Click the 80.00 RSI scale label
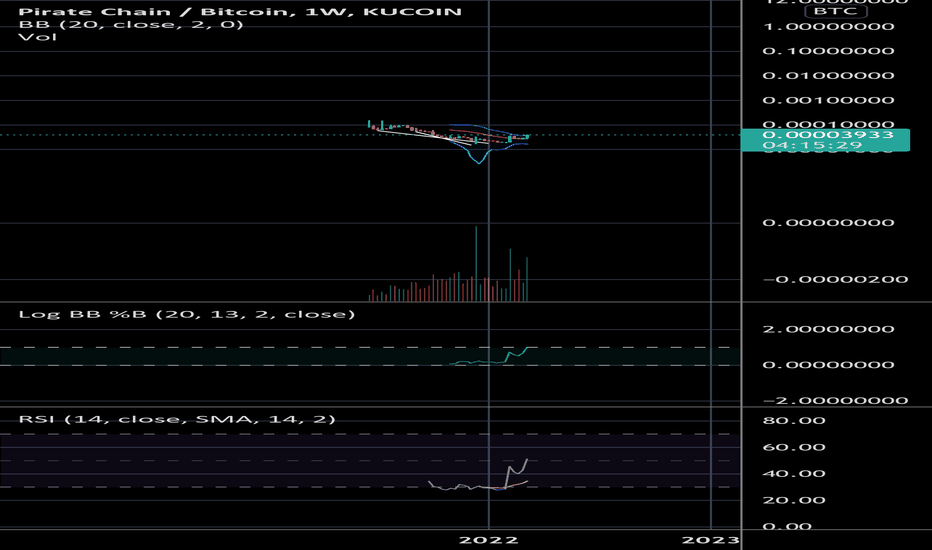 click(794, 421)
